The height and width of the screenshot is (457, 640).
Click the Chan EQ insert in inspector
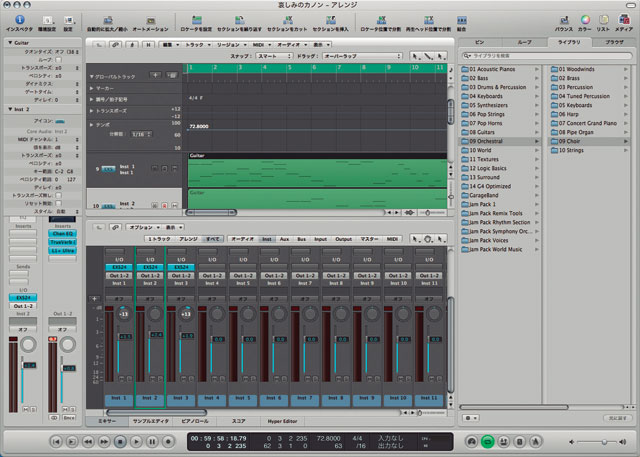pos(62,234)
